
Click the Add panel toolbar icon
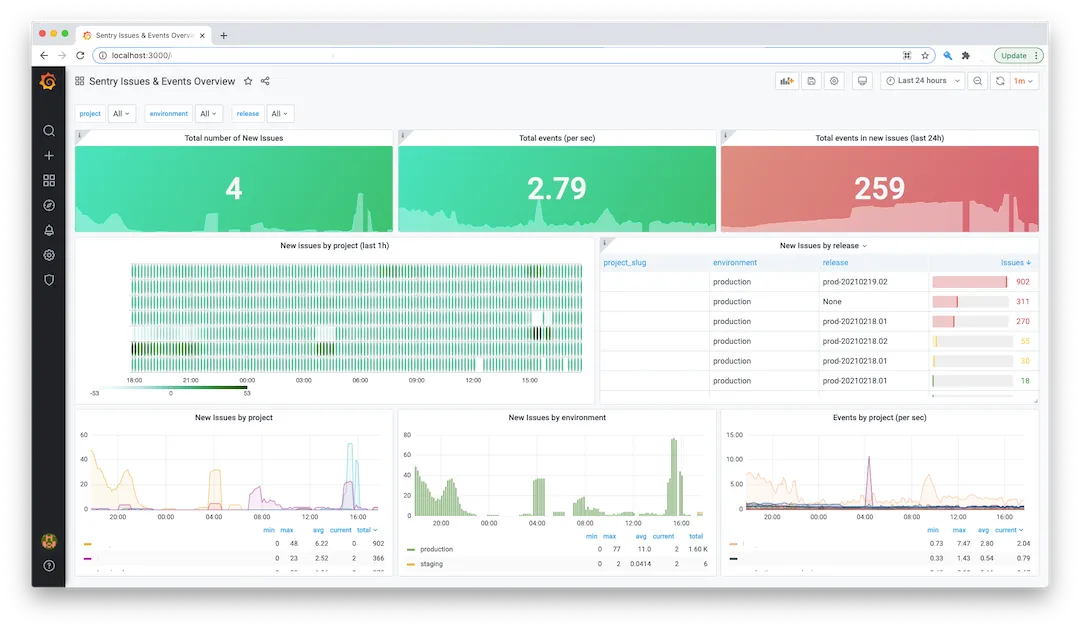[786, 81]
